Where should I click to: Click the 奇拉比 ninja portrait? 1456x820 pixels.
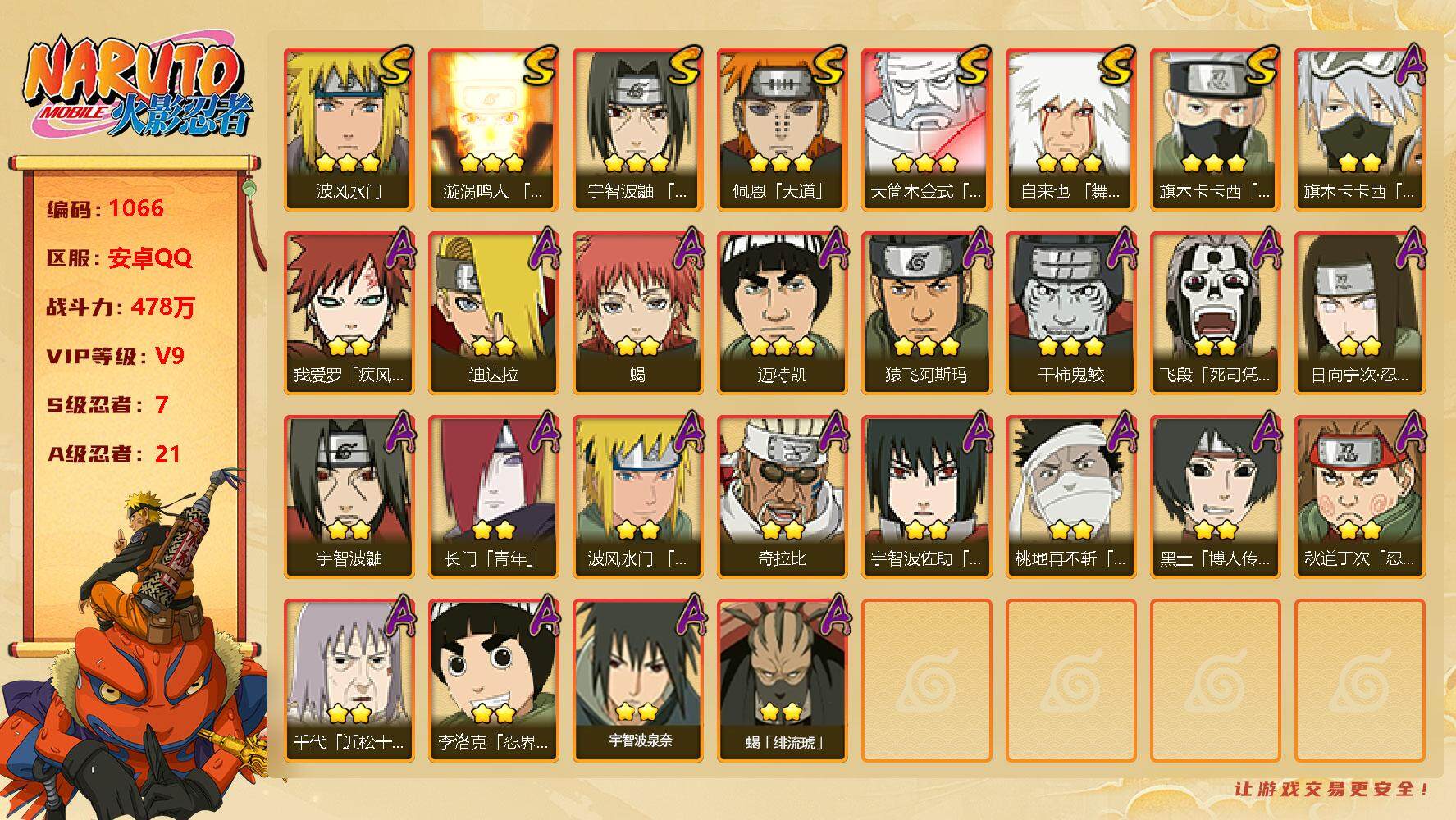click(782, 497)
